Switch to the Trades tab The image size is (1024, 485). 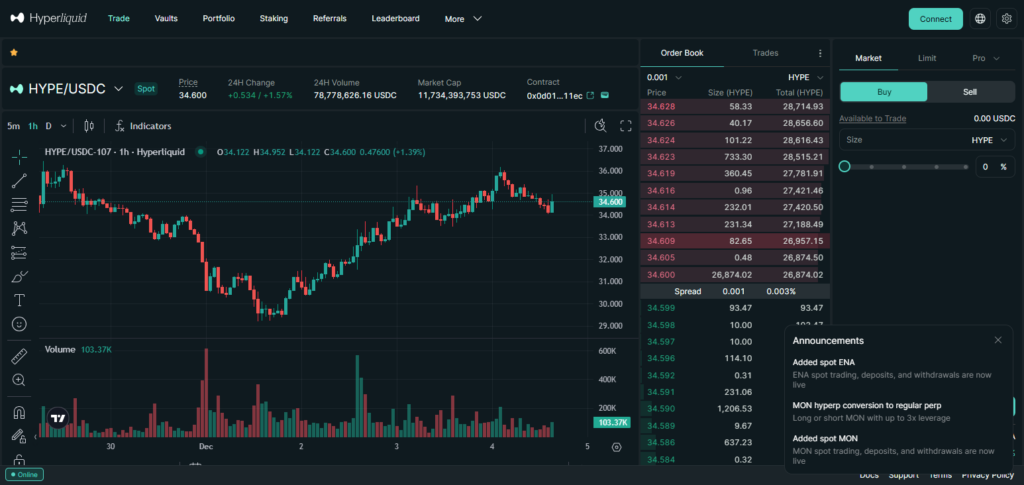[x=765, y=53]
